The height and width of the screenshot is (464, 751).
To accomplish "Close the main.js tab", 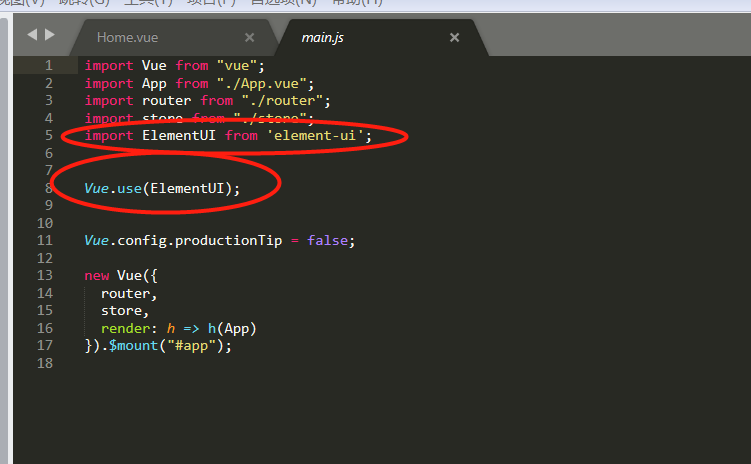I will point(455,37).
